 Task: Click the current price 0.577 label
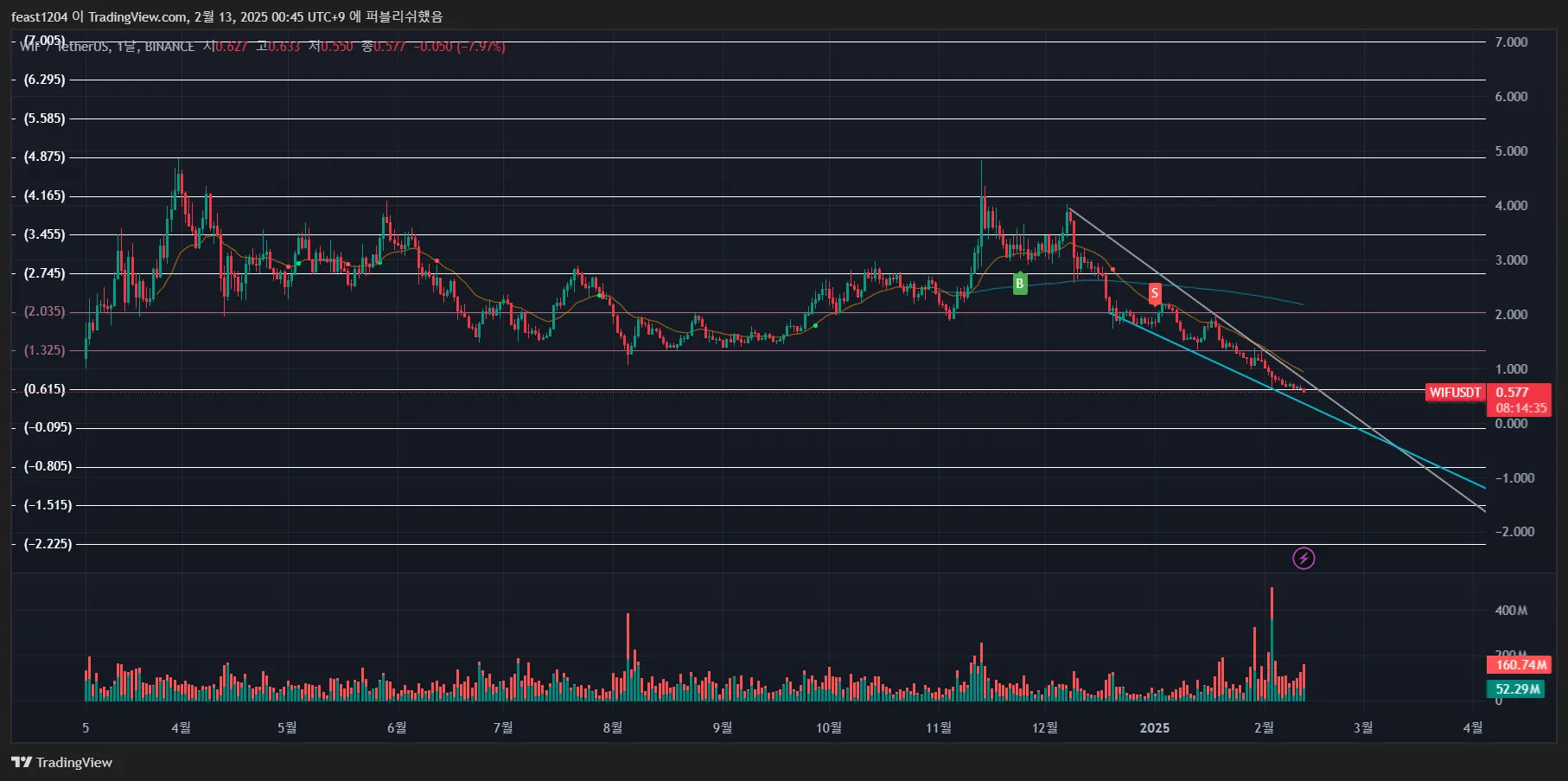[1513, 393]
